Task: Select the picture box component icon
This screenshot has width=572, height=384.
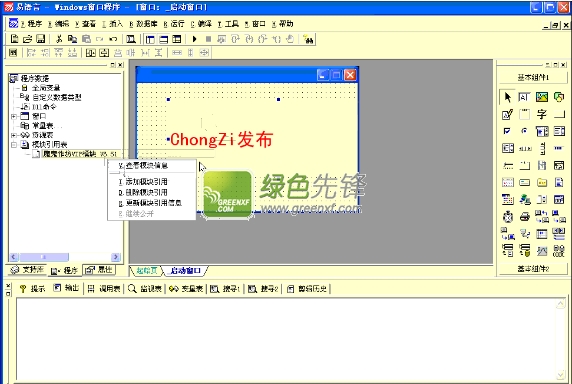Action: 542,97
